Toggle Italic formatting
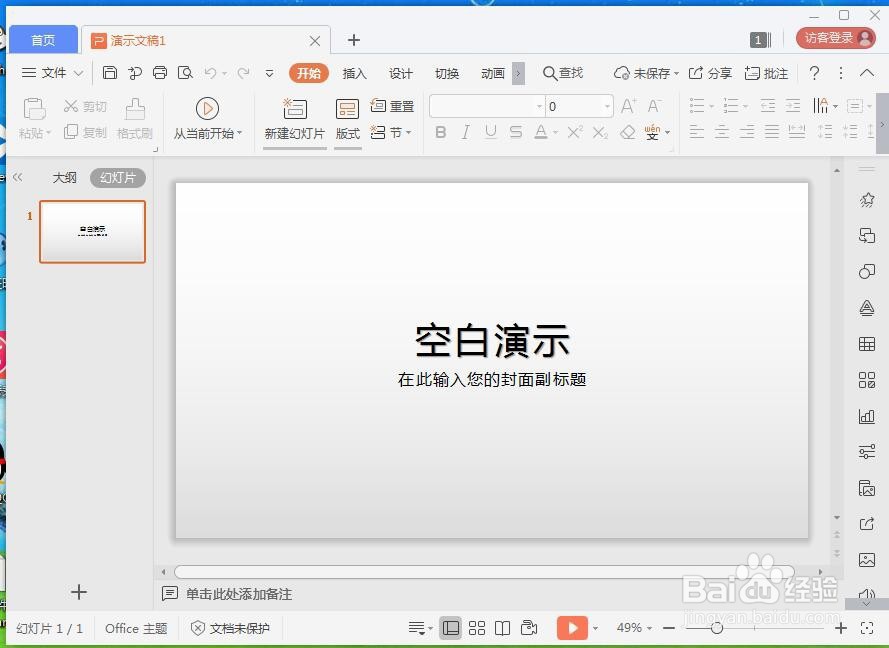The image size is (889, 648). 465,133
